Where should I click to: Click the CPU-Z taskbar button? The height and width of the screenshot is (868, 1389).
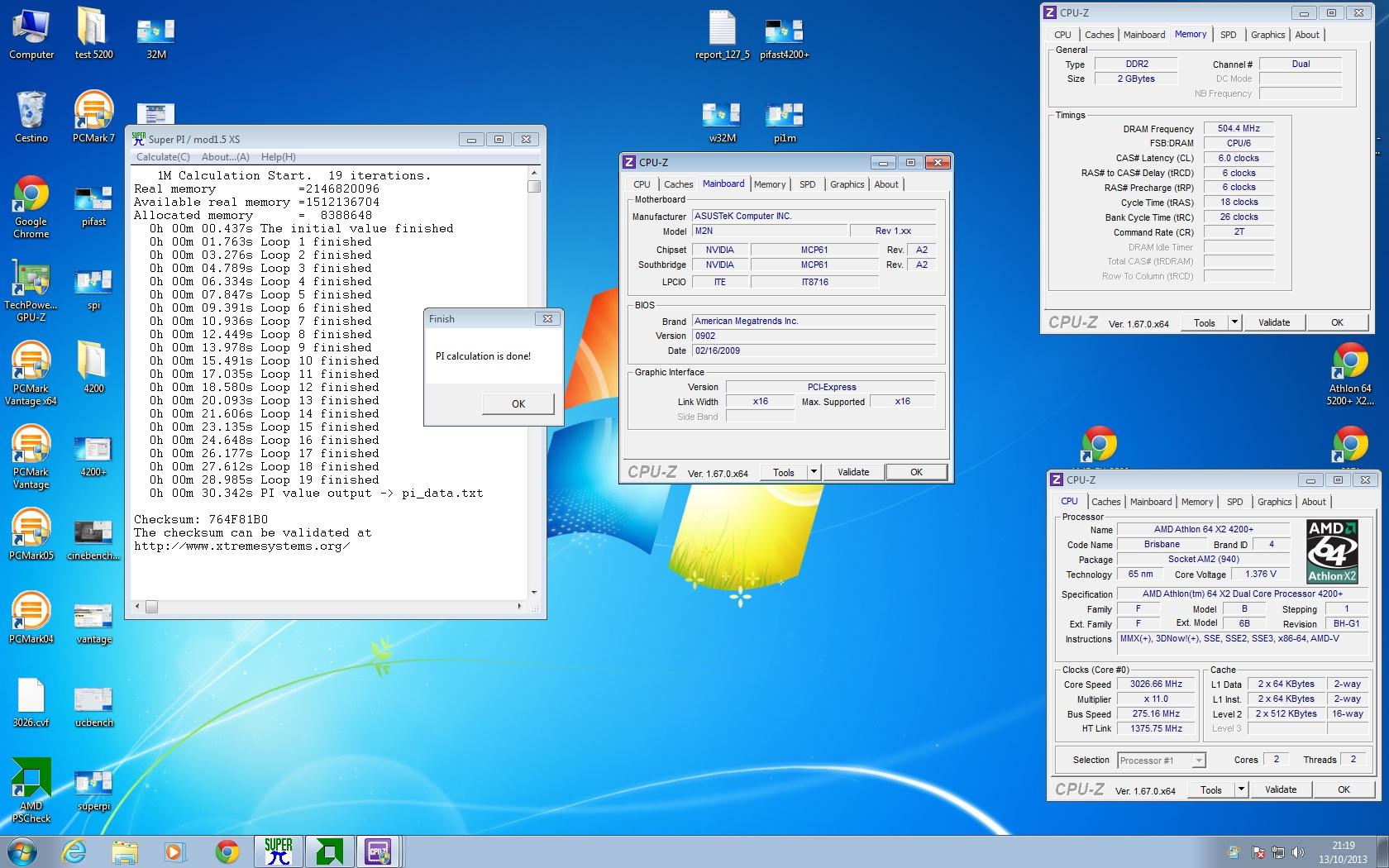[379, 851]
